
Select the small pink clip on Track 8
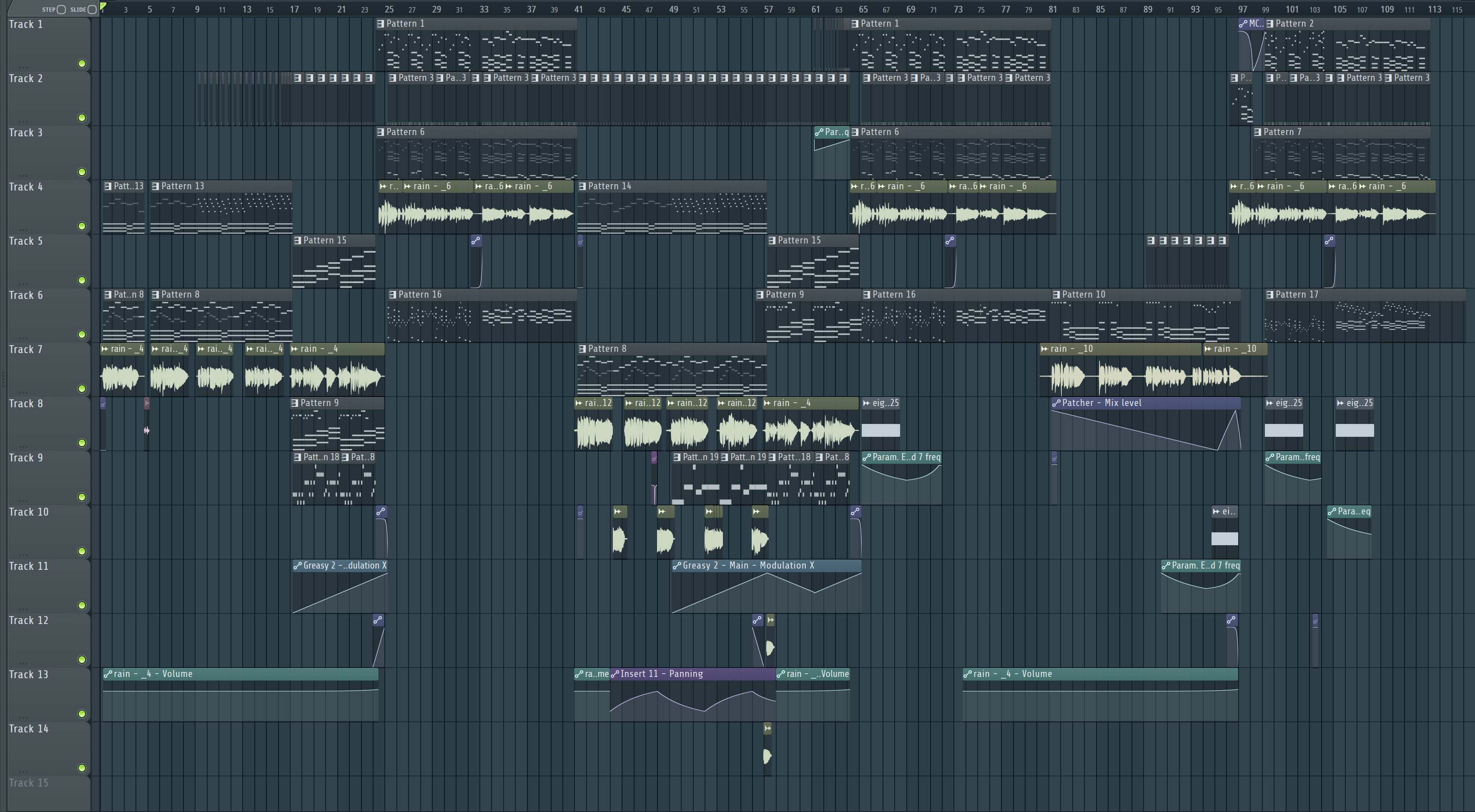(x=147, y=425)
